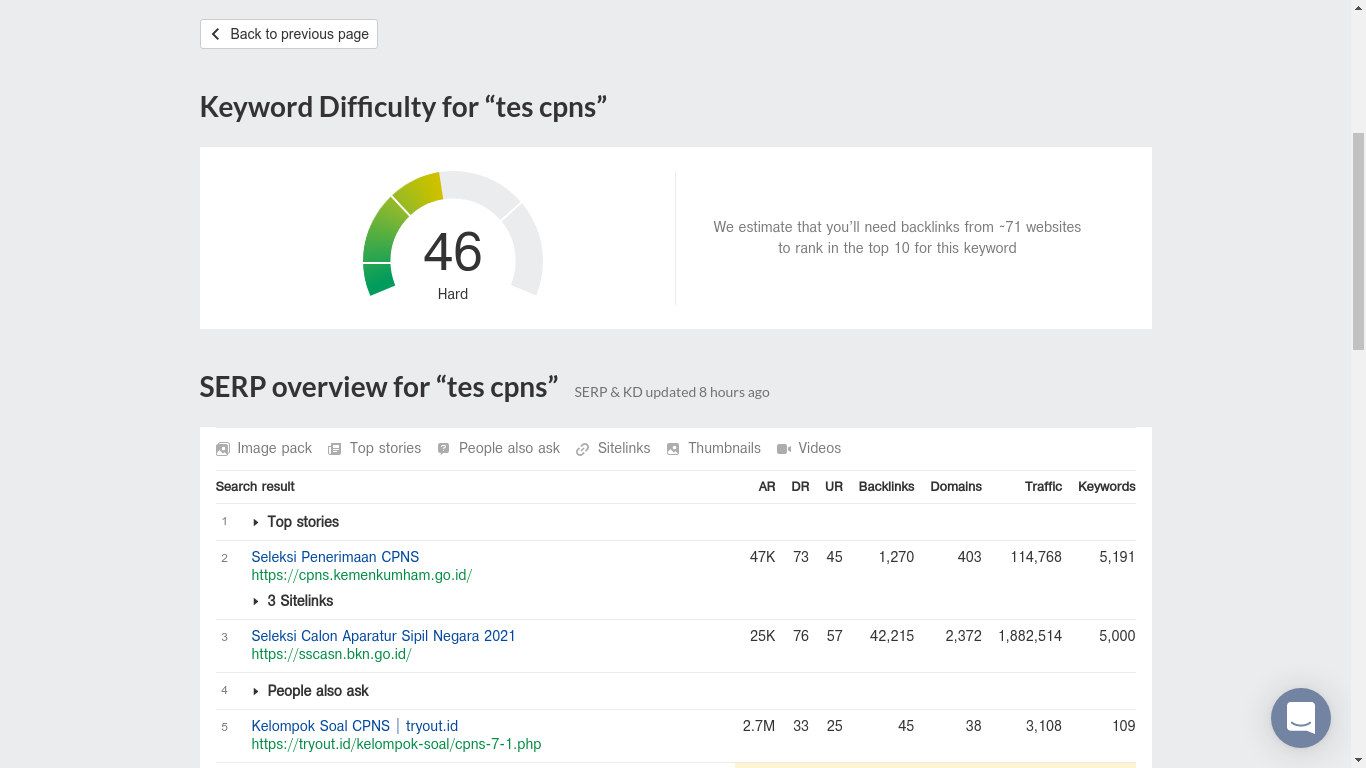The height and width of the screenshot is (768, 1366).
Task: Open Seleksi Calon Aparatur Sipil Negara 2021
Action: (x=383, y=636)
